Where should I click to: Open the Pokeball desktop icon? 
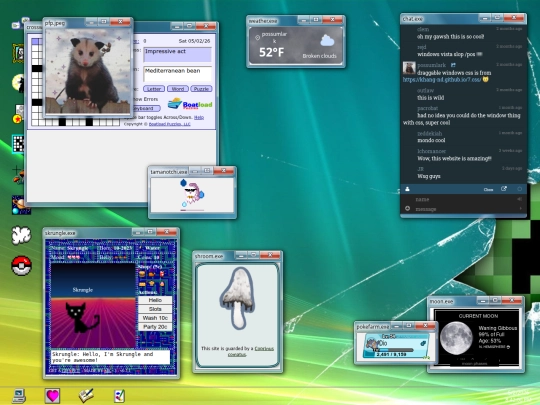[x=21, y=266]
